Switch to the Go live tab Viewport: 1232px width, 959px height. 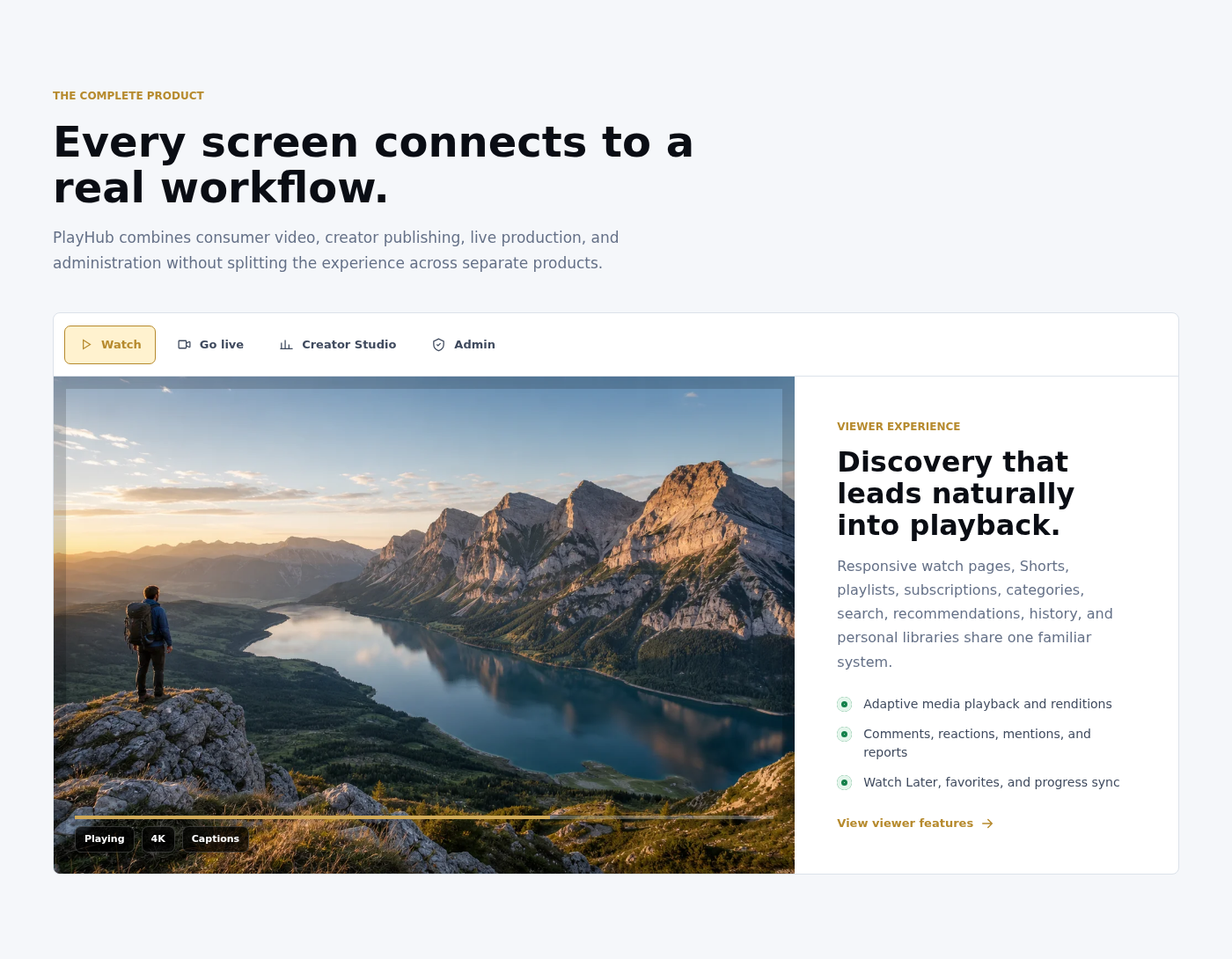[x=210, y=345]
